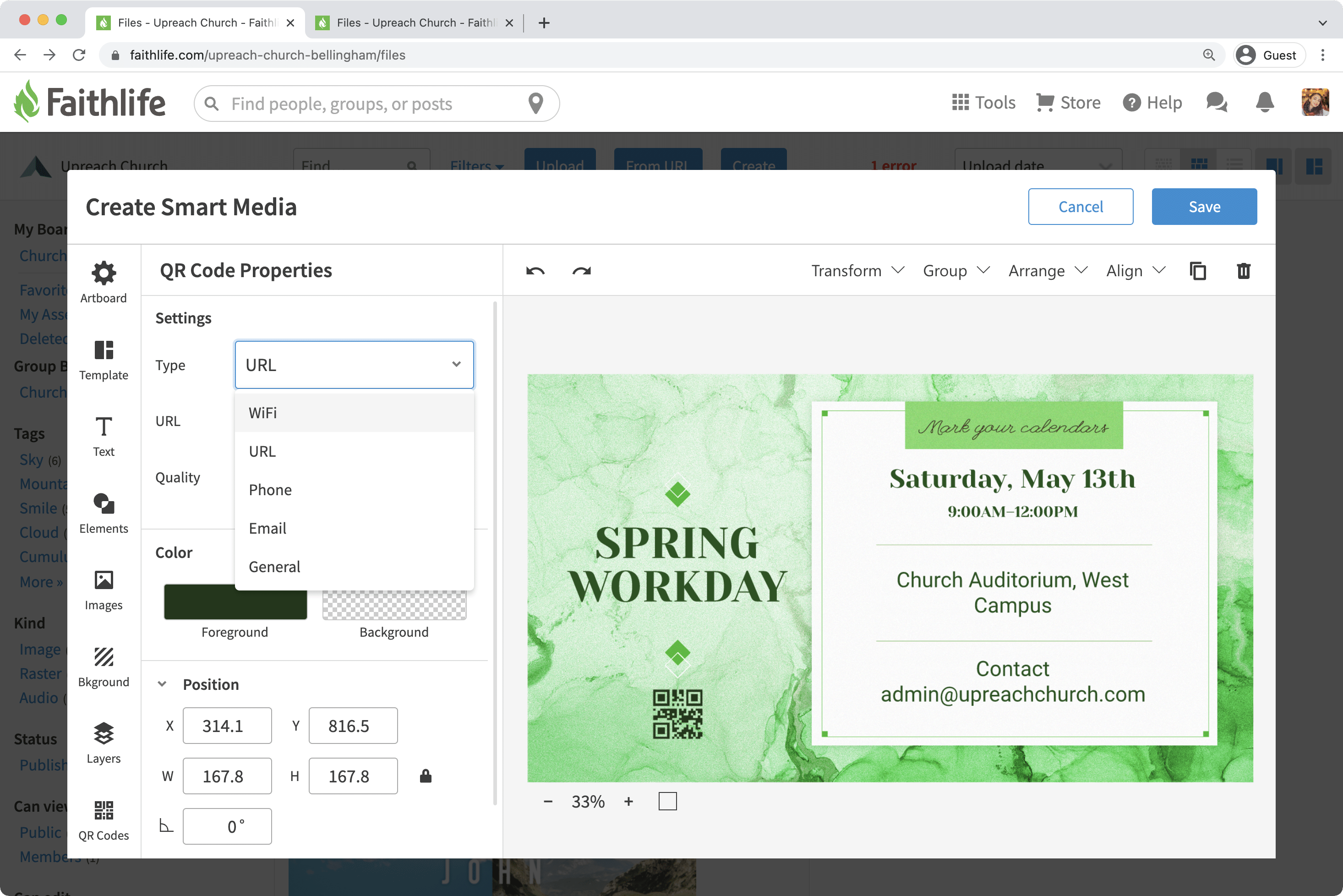The width and height of the screenshot is (1343, 896).
Task: Edit the X position field
Action: coord(227,726)
